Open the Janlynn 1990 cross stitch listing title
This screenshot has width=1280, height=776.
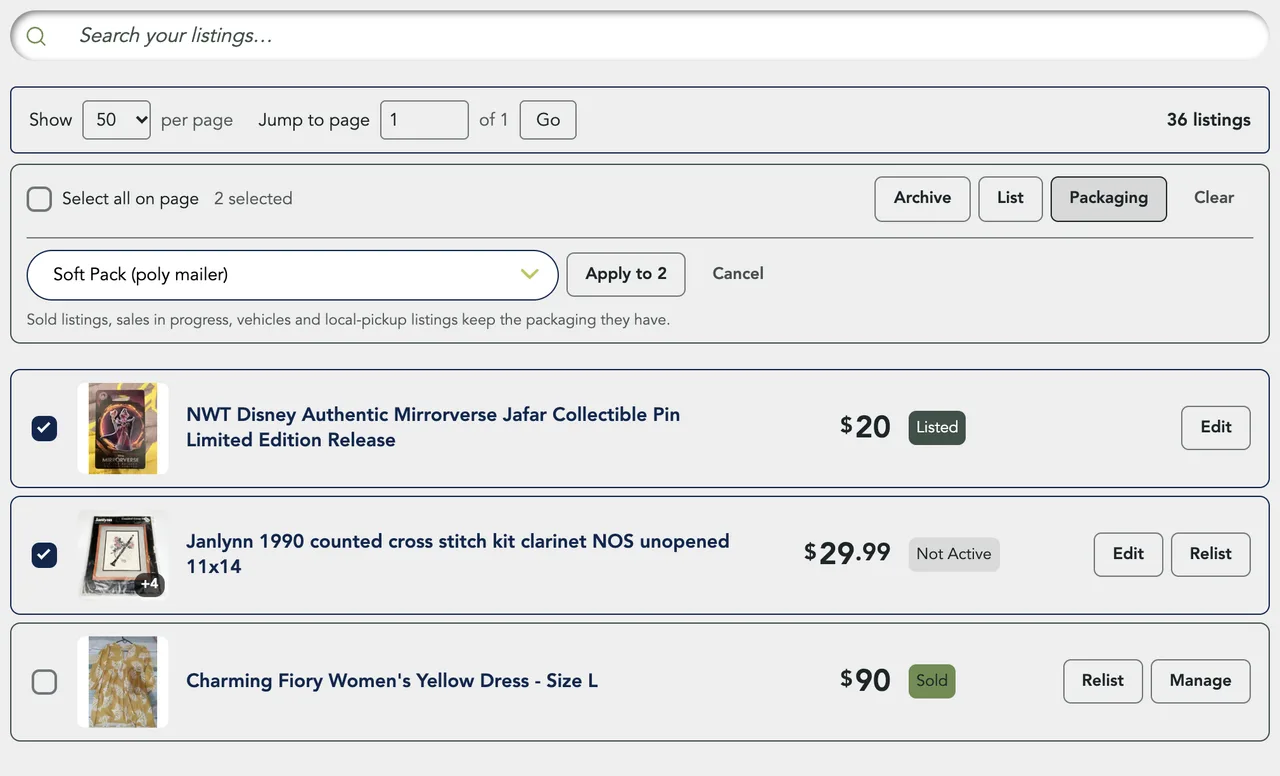[458, 554]
